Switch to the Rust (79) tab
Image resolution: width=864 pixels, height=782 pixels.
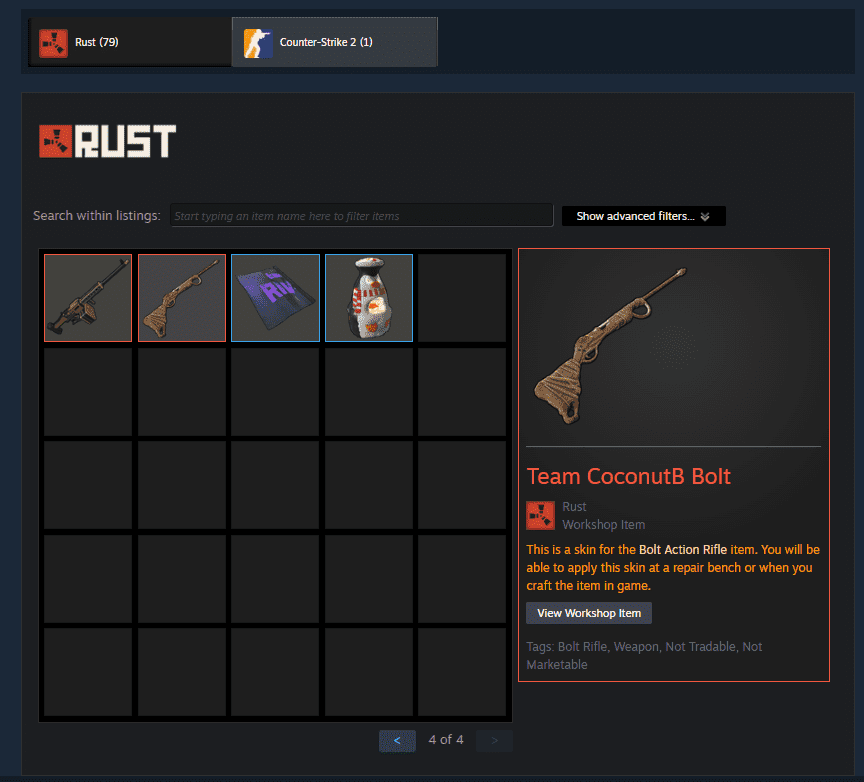(130, 42)
